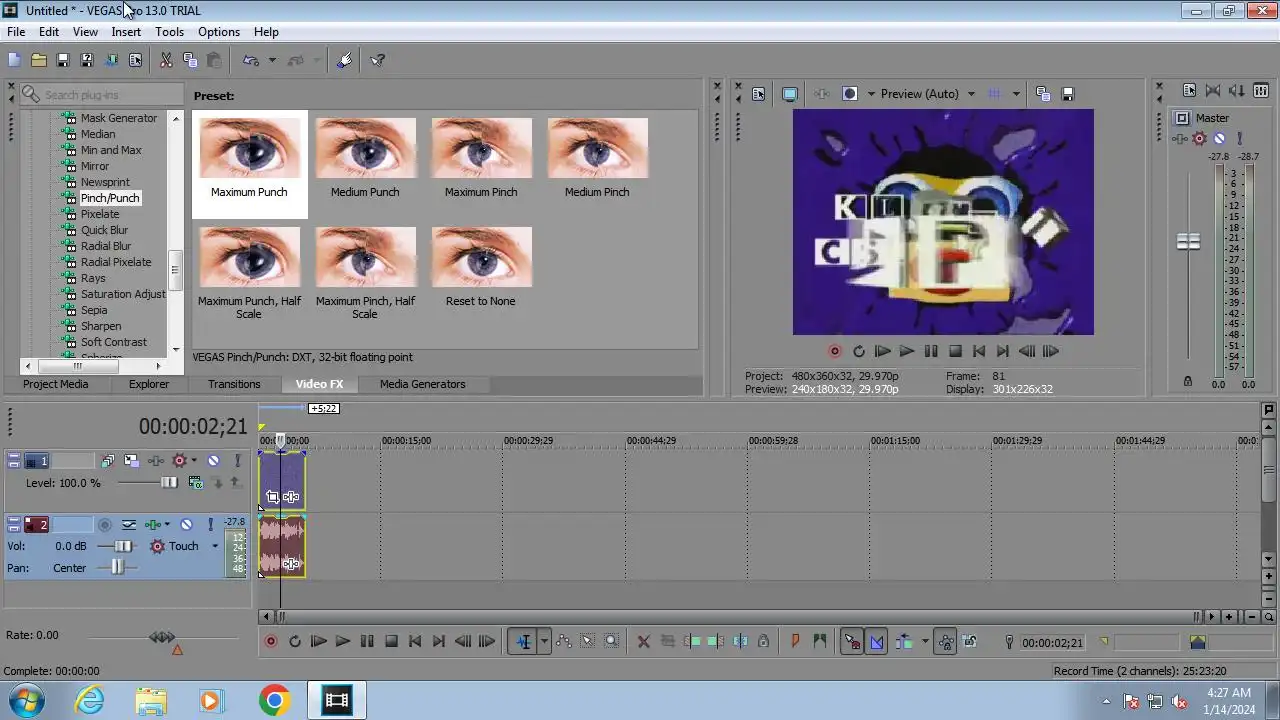Click Track Motion icon on video track 1
This screenshot has width=1280, height=720.
[x=131, y=461]
